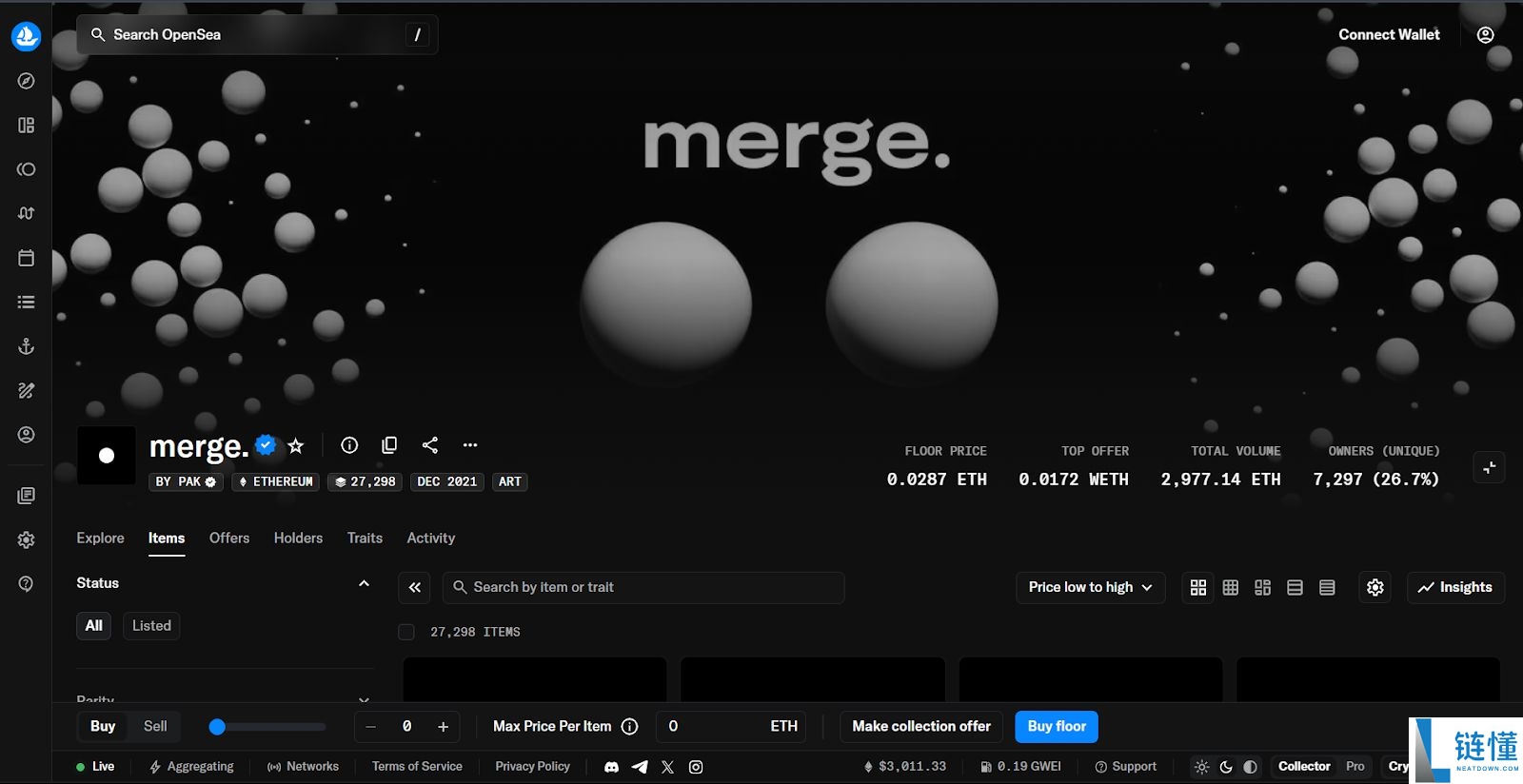This screenshot has width=1523, height=784.
Task: Click the Search by item or trait field
Action: [x=643, y=588]
